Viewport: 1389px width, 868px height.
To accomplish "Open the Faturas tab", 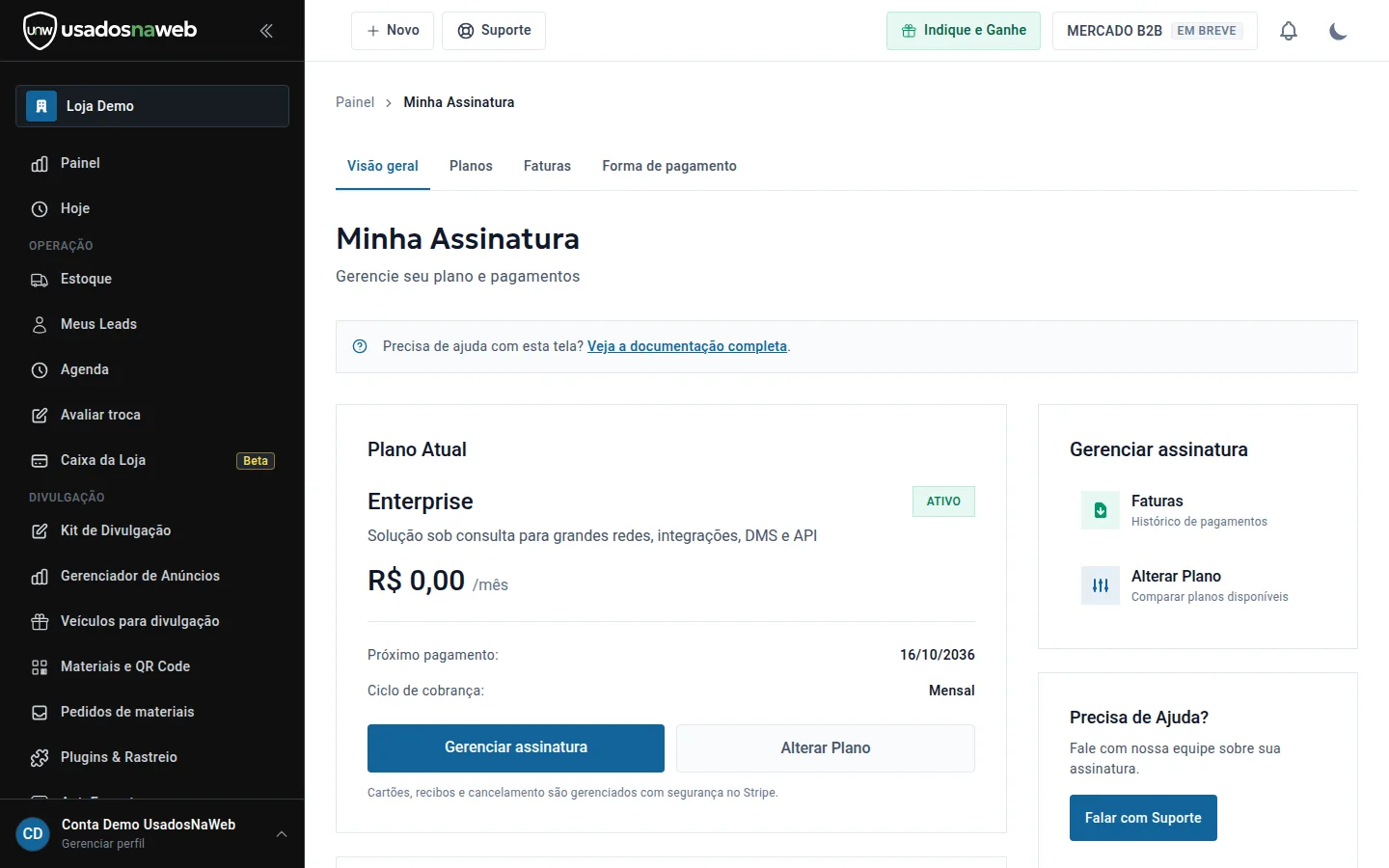I will click(547, 166).
